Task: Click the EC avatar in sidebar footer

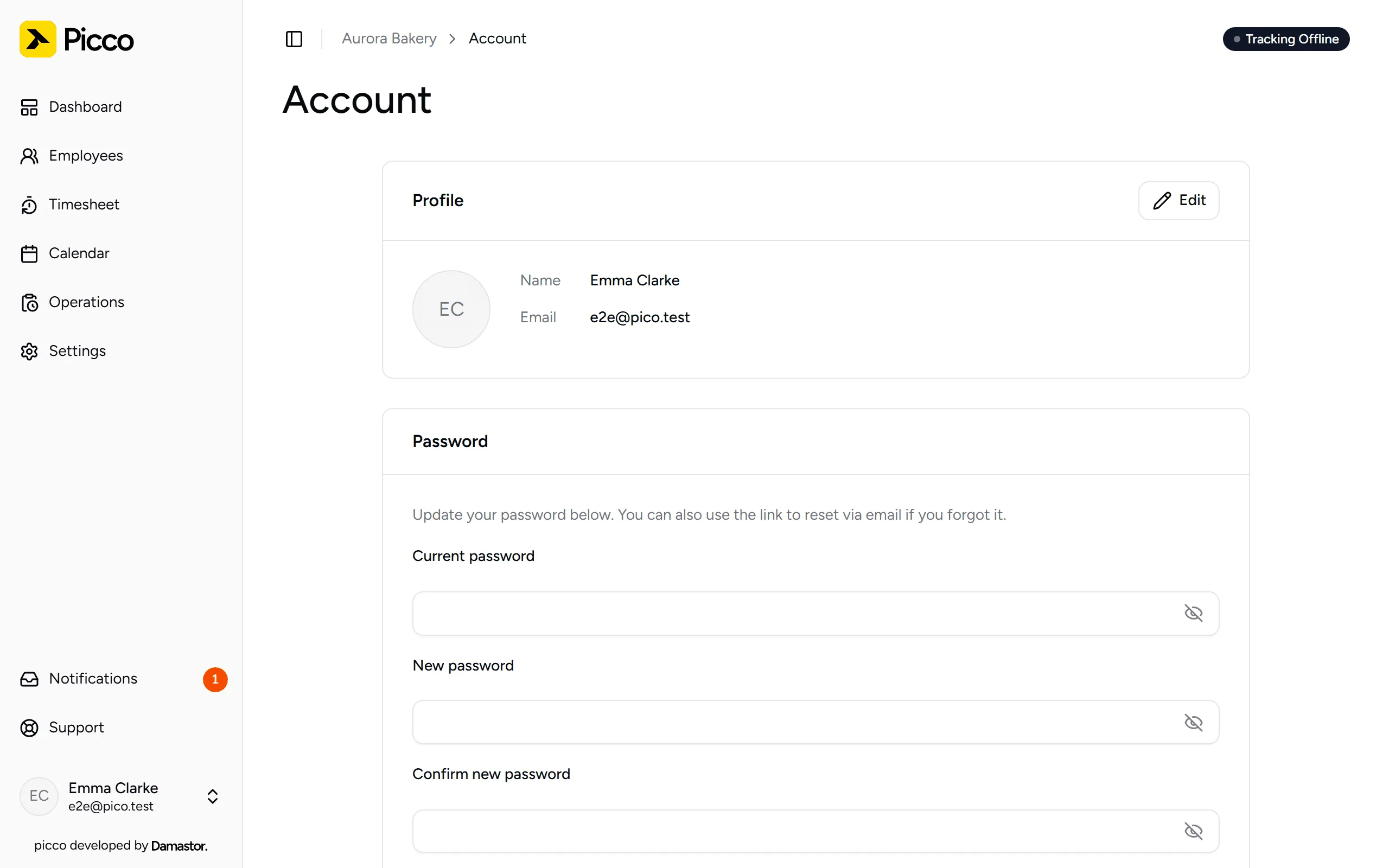Action: (x=39, y=796)
